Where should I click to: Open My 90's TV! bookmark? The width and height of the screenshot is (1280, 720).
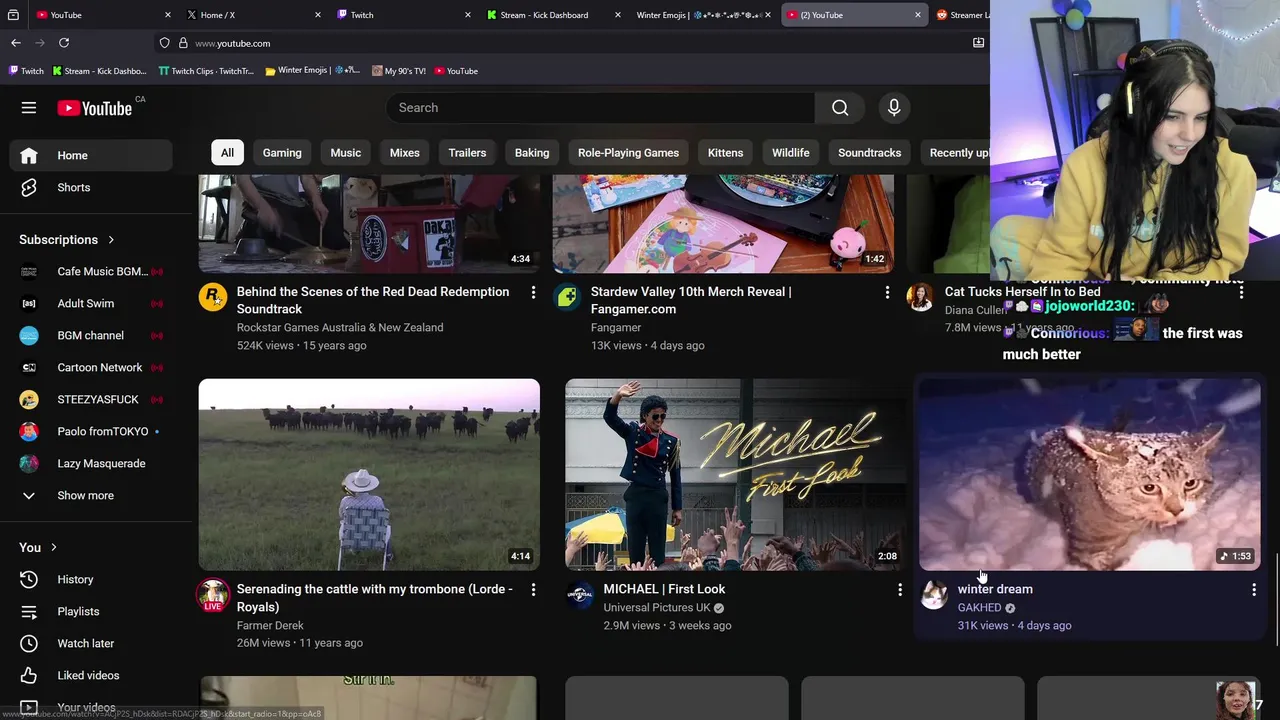(x=399, y=71)
